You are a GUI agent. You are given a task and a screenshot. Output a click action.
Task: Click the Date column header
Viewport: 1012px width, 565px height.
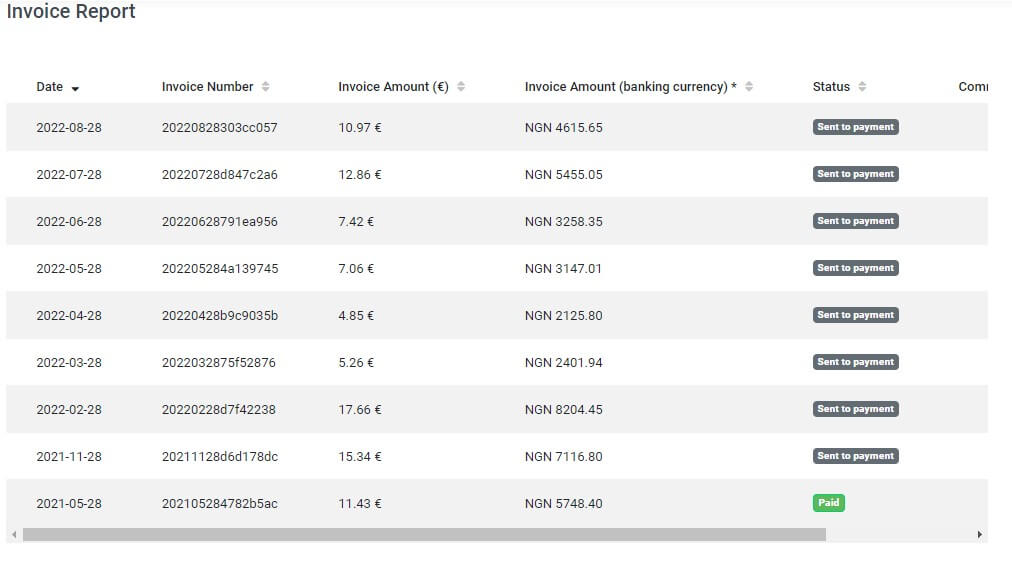pyautogui.click(x=50, y=87)
